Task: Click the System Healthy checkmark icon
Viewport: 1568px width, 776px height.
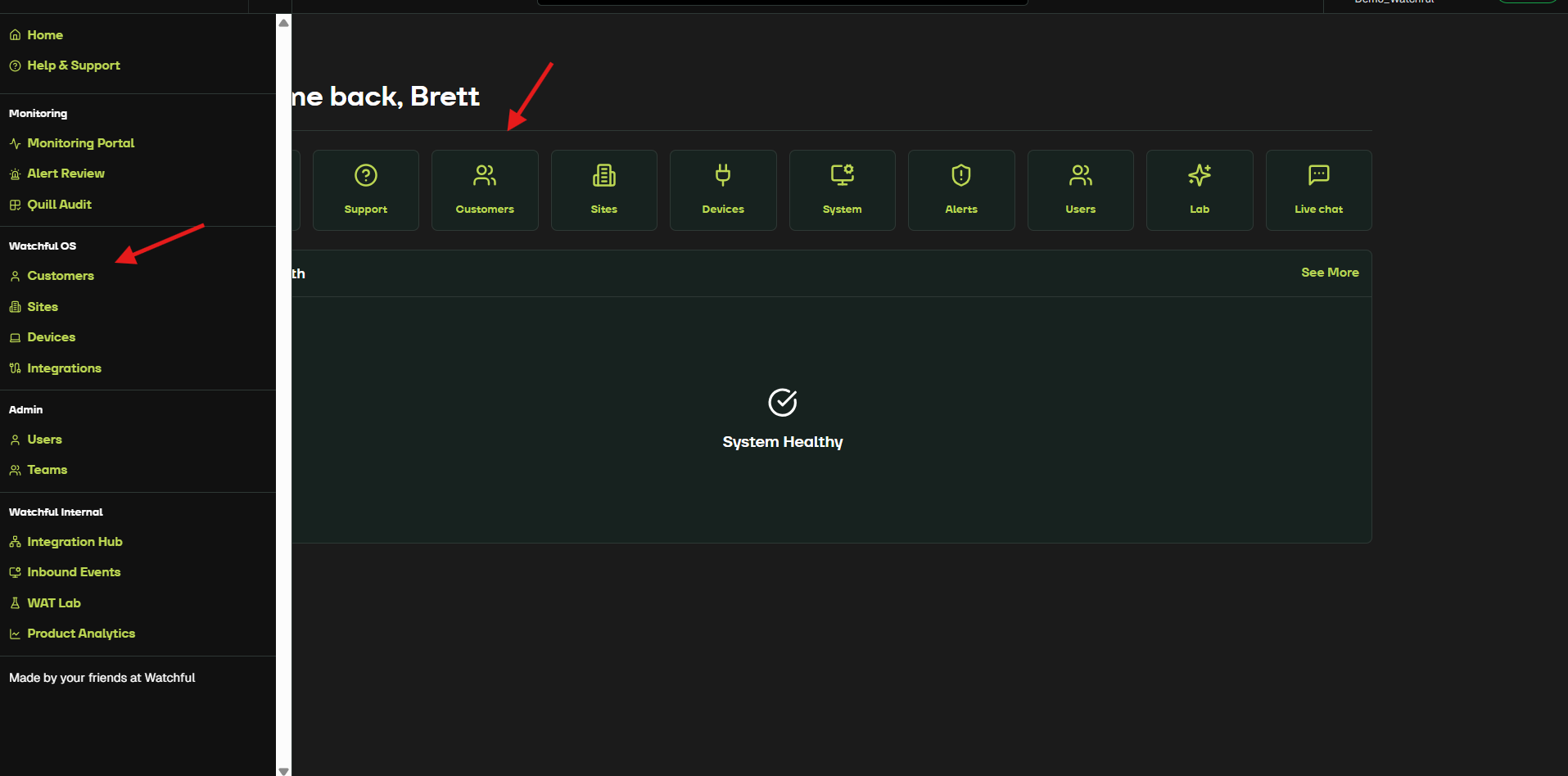Action: click(783, 403)
